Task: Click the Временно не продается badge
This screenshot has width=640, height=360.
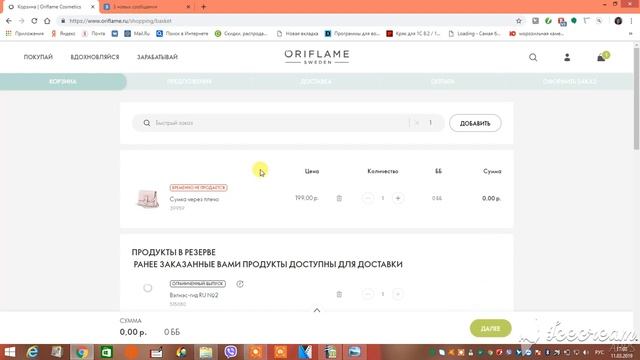Action: coord(198,188)
